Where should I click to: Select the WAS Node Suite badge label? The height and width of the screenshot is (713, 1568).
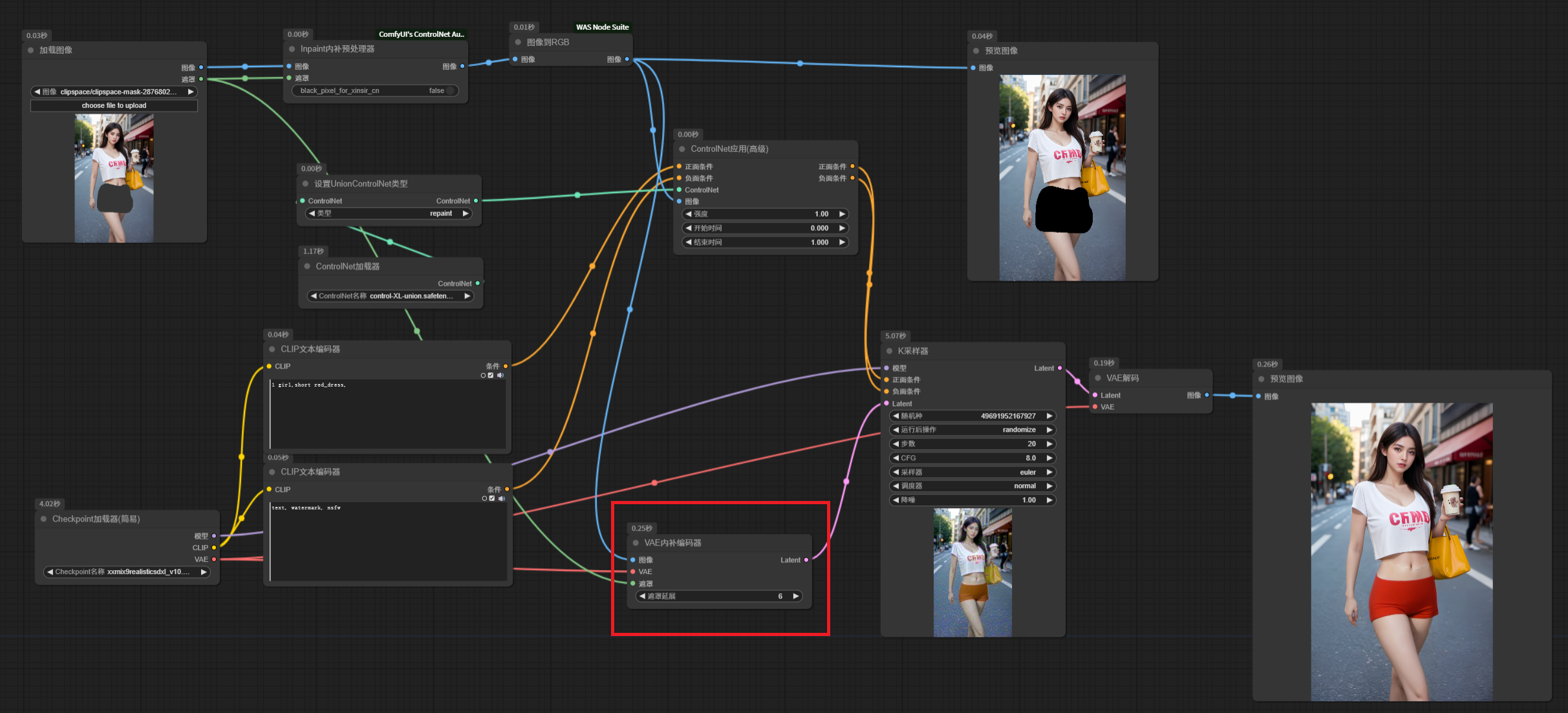(602, 27)
